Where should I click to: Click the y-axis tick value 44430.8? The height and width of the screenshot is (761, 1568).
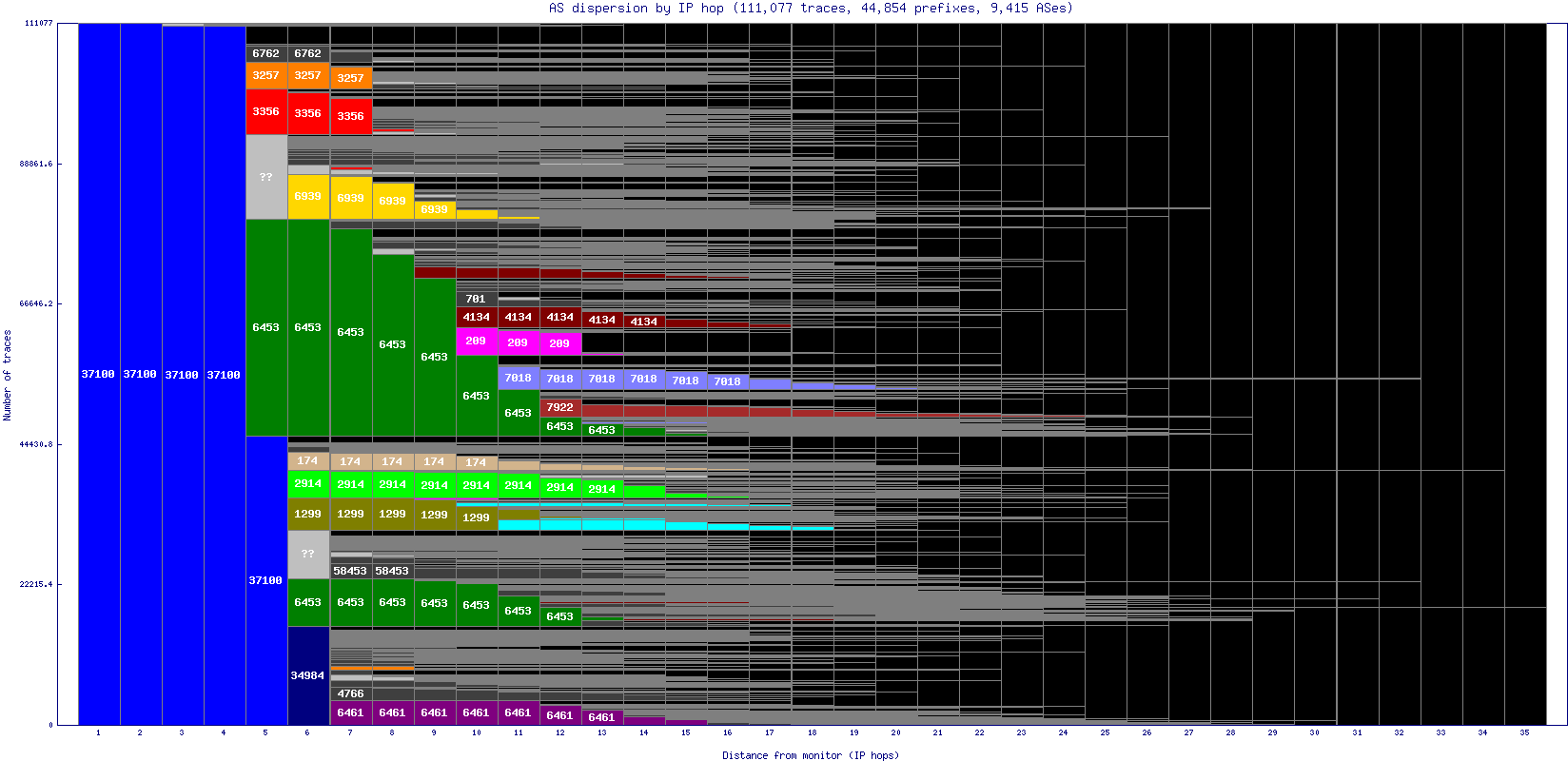click(36, 444)
